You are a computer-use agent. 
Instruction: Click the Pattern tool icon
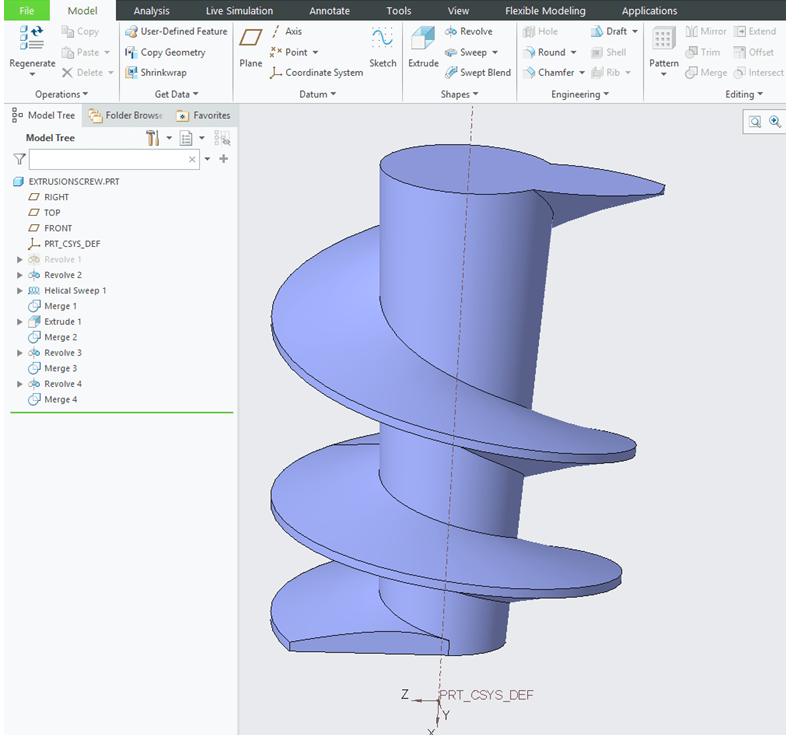(x=663, y=40)
